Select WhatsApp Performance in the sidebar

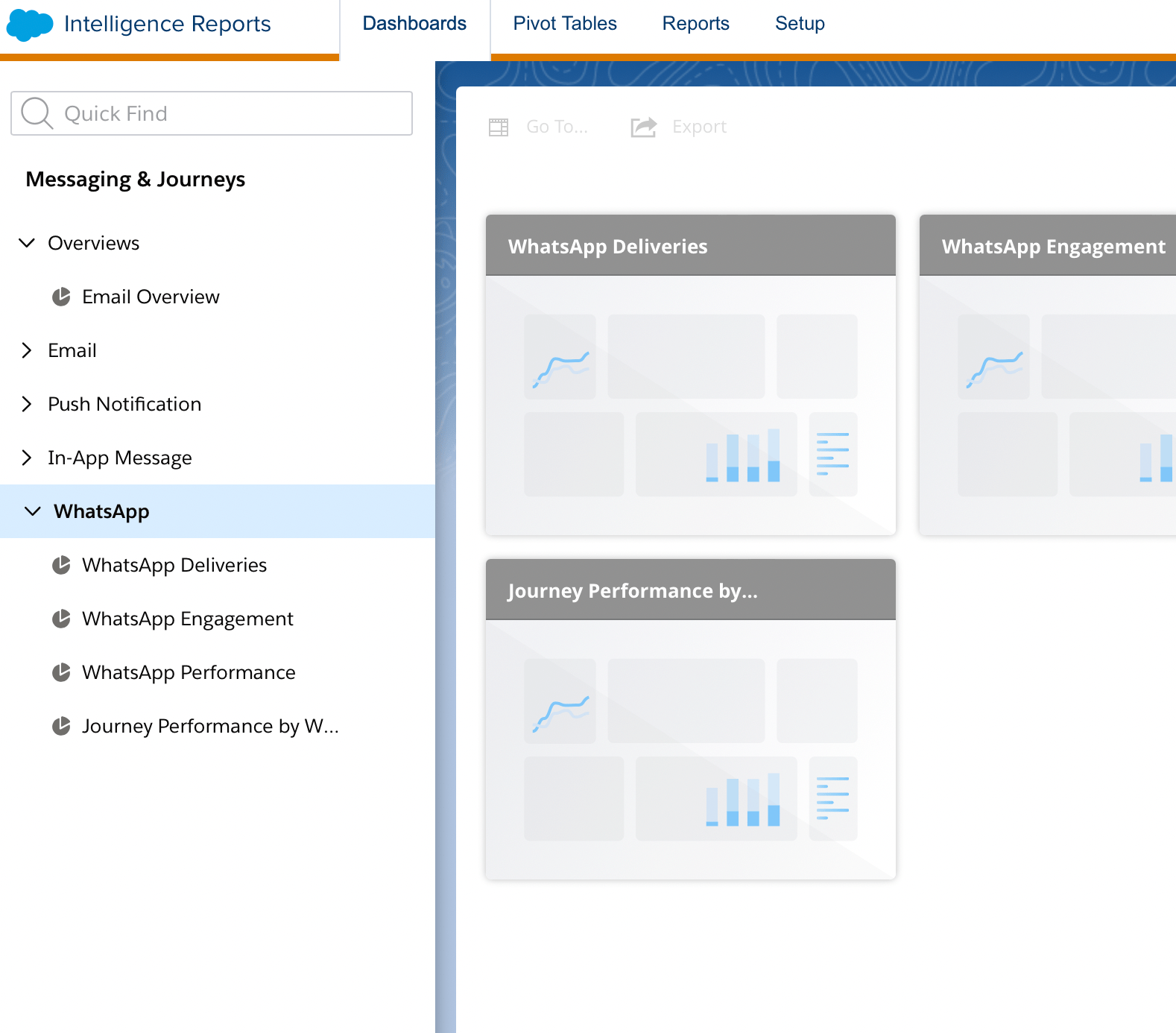189,672
